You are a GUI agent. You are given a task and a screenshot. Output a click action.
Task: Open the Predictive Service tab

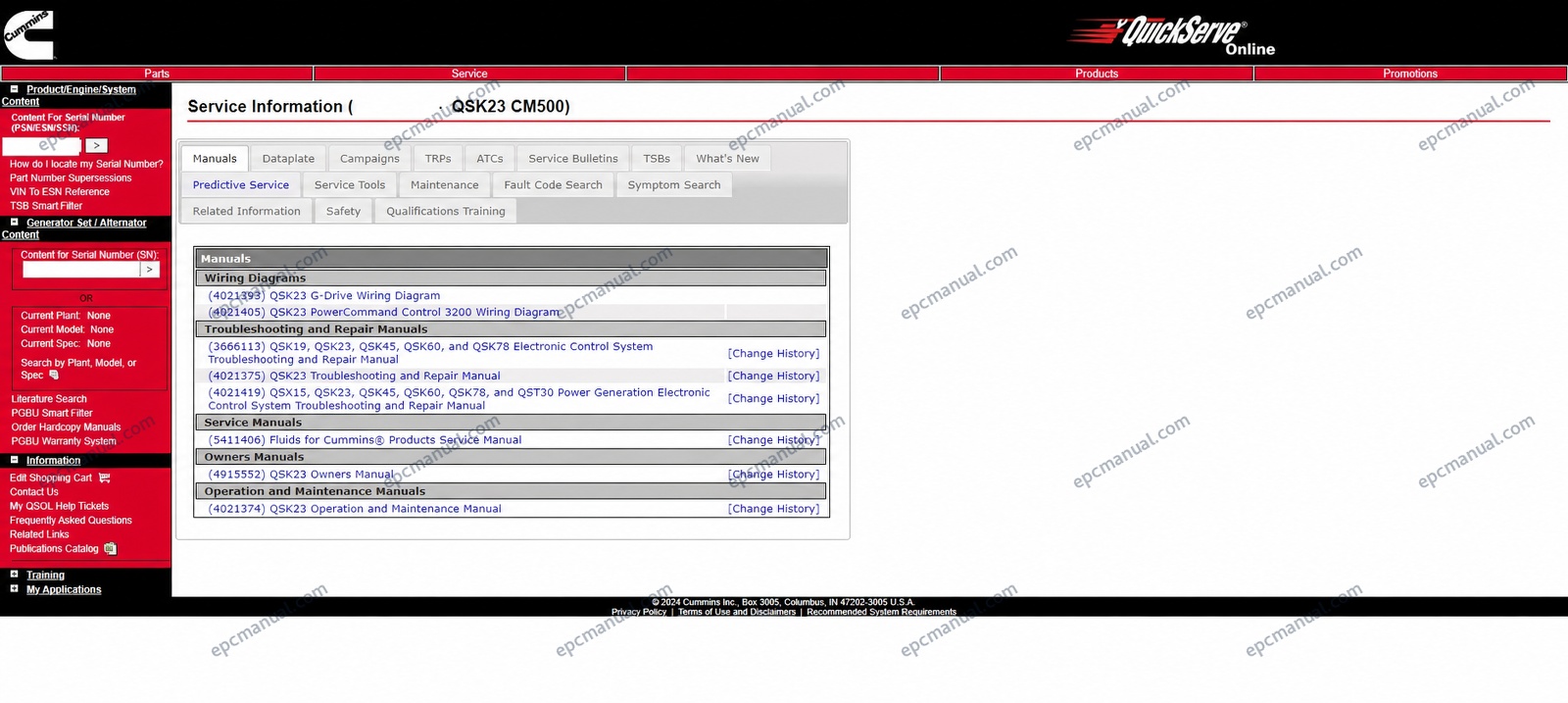coord(241,184)
